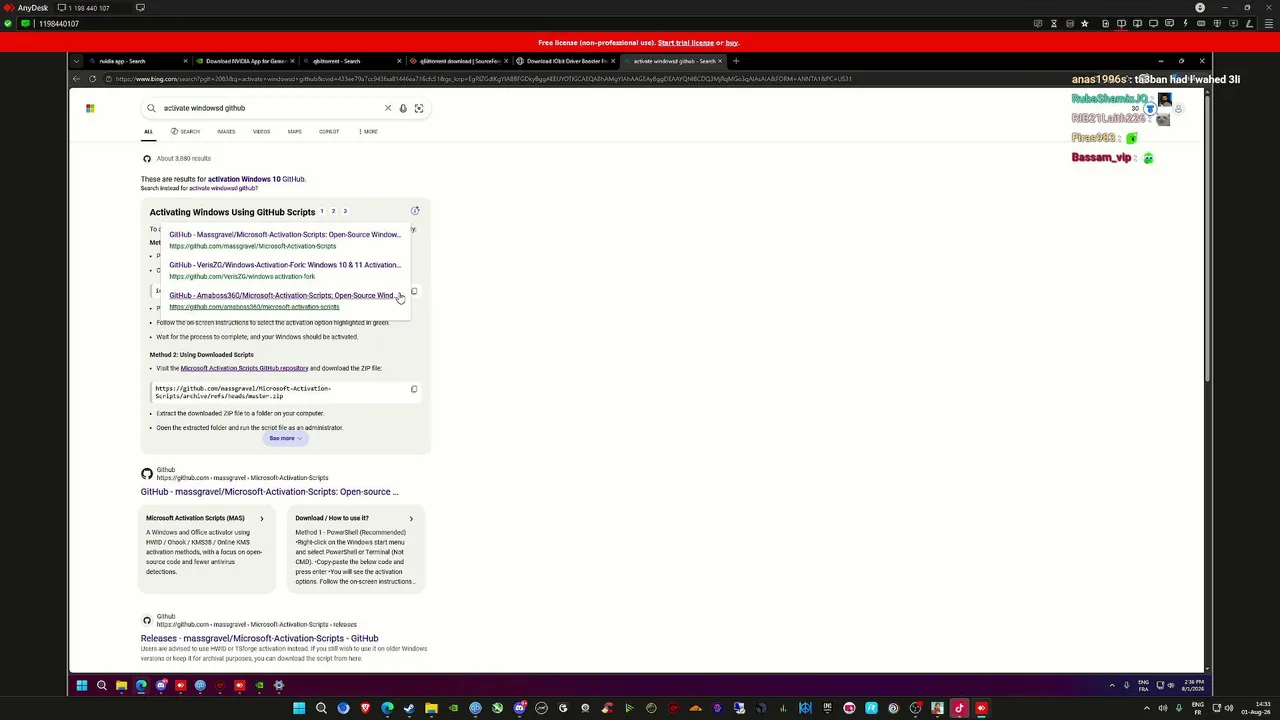Open the remote taskbar clock showing 2:36 PM
The height and width of the screenshot is (720, 1280).
1192,685
